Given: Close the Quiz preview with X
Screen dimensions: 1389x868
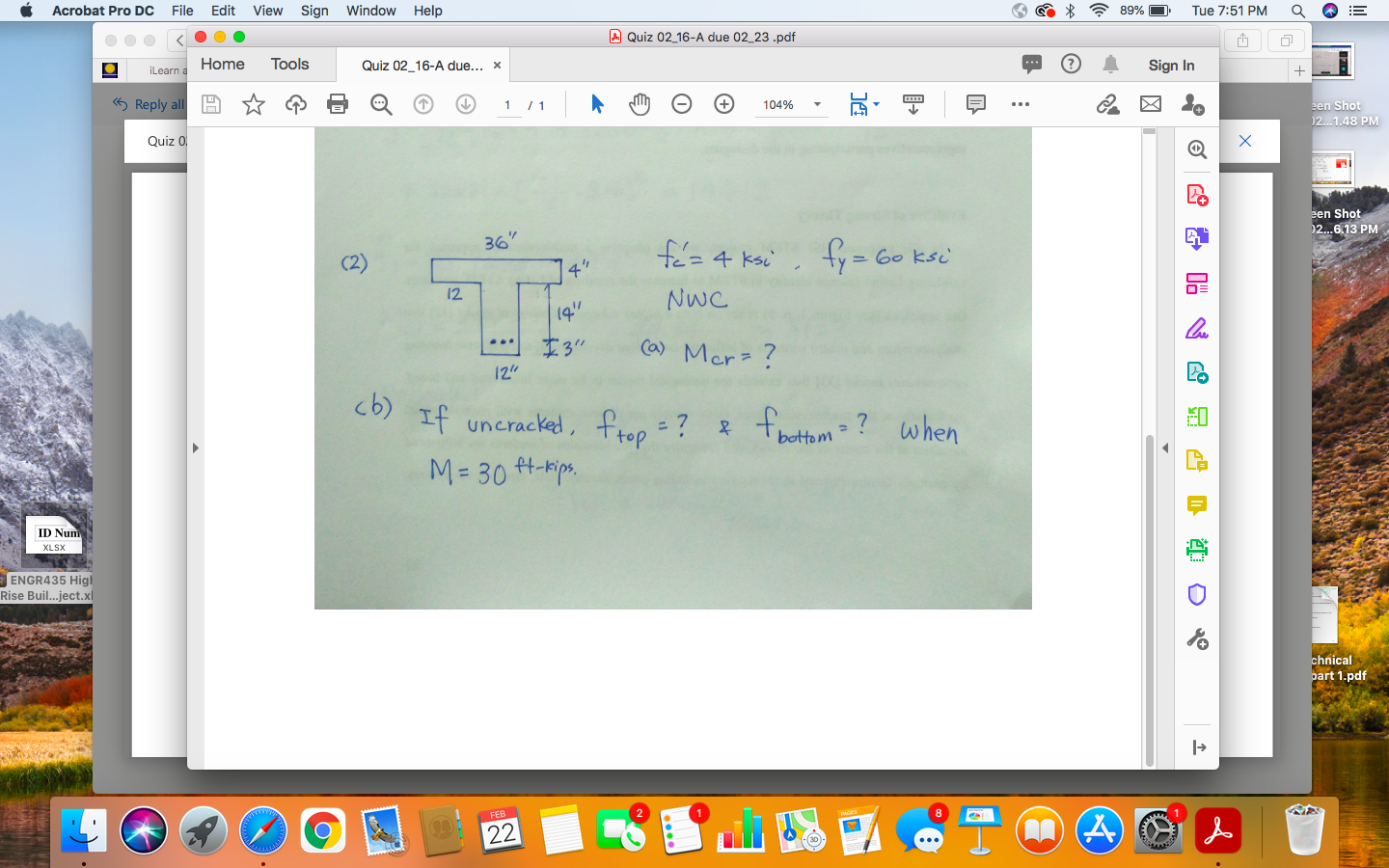Looking at the screenshot, I should 1245,141.
